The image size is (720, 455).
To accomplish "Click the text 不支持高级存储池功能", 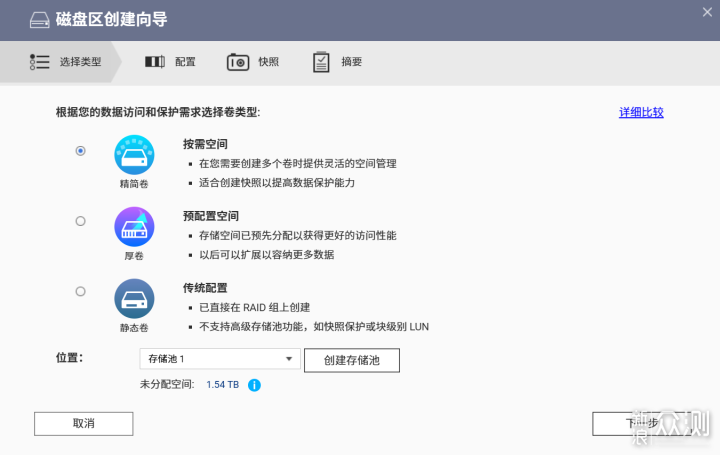I will coord(251,326).
